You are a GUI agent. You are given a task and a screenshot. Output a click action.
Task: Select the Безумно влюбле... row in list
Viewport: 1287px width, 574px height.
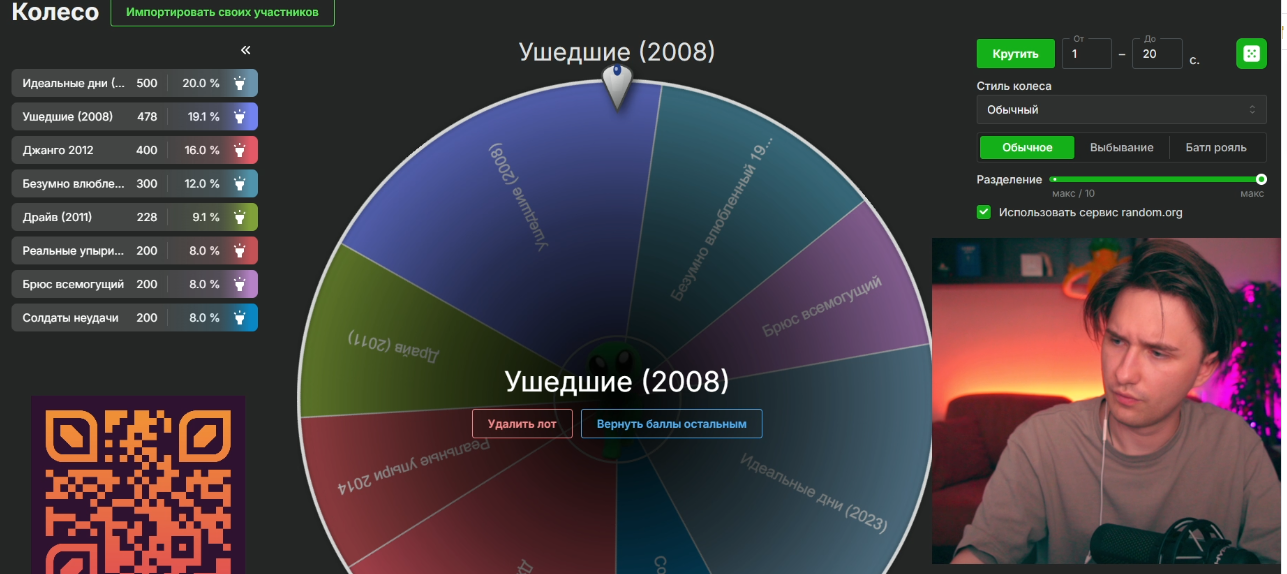click(x=135, y=184)
